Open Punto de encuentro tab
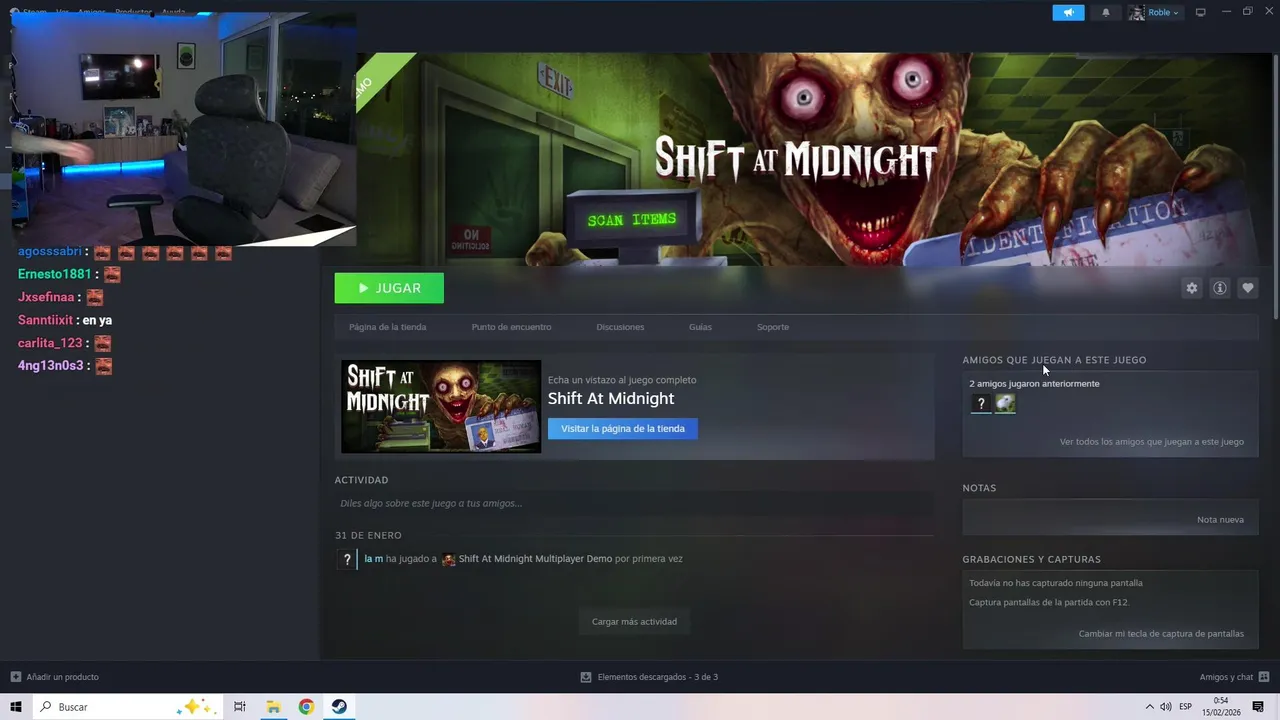1280x720 pixels. (511, 327)
